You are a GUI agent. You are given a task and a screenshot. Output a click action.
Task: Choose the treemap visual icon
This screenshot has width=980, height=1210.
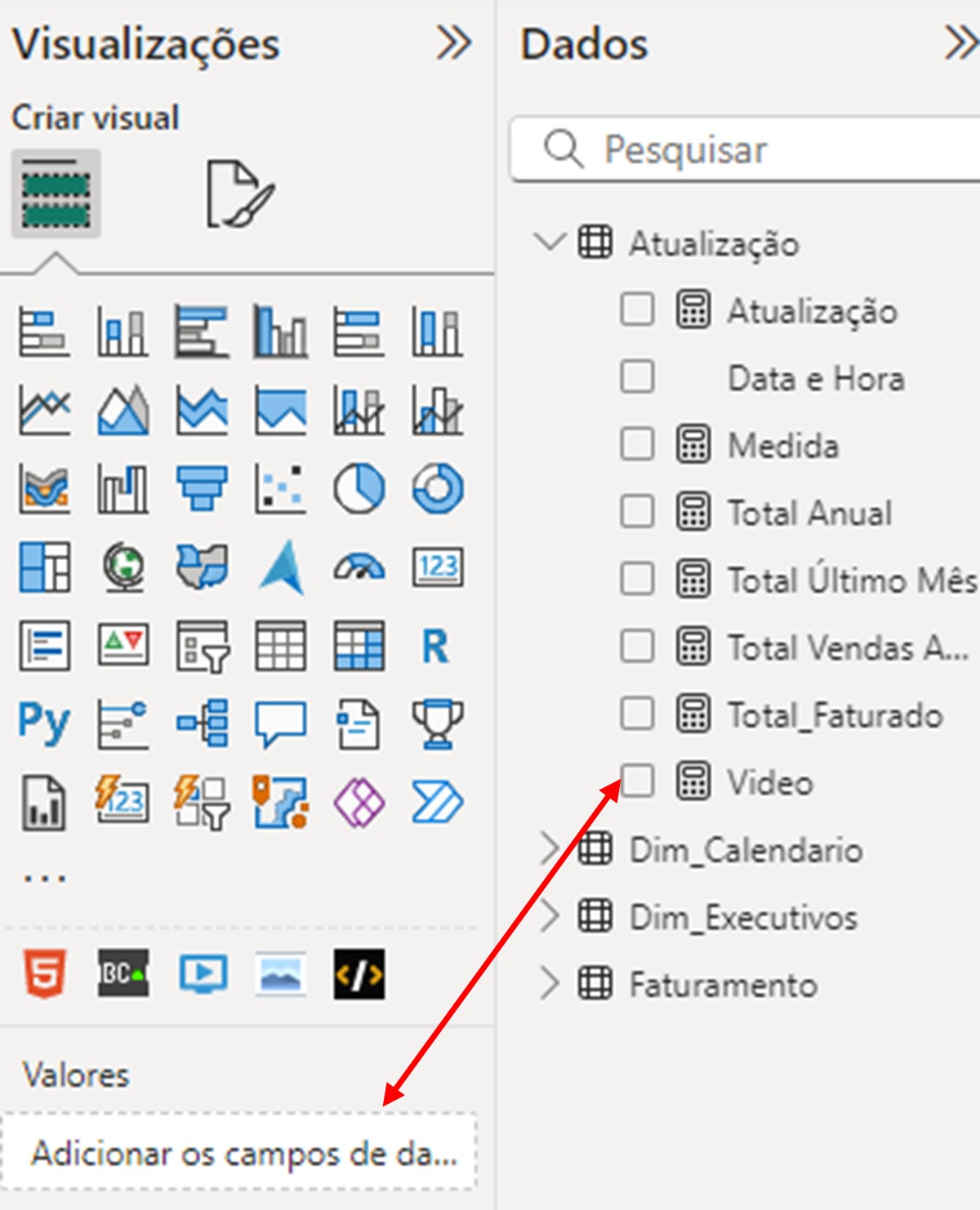coord(44,567)
